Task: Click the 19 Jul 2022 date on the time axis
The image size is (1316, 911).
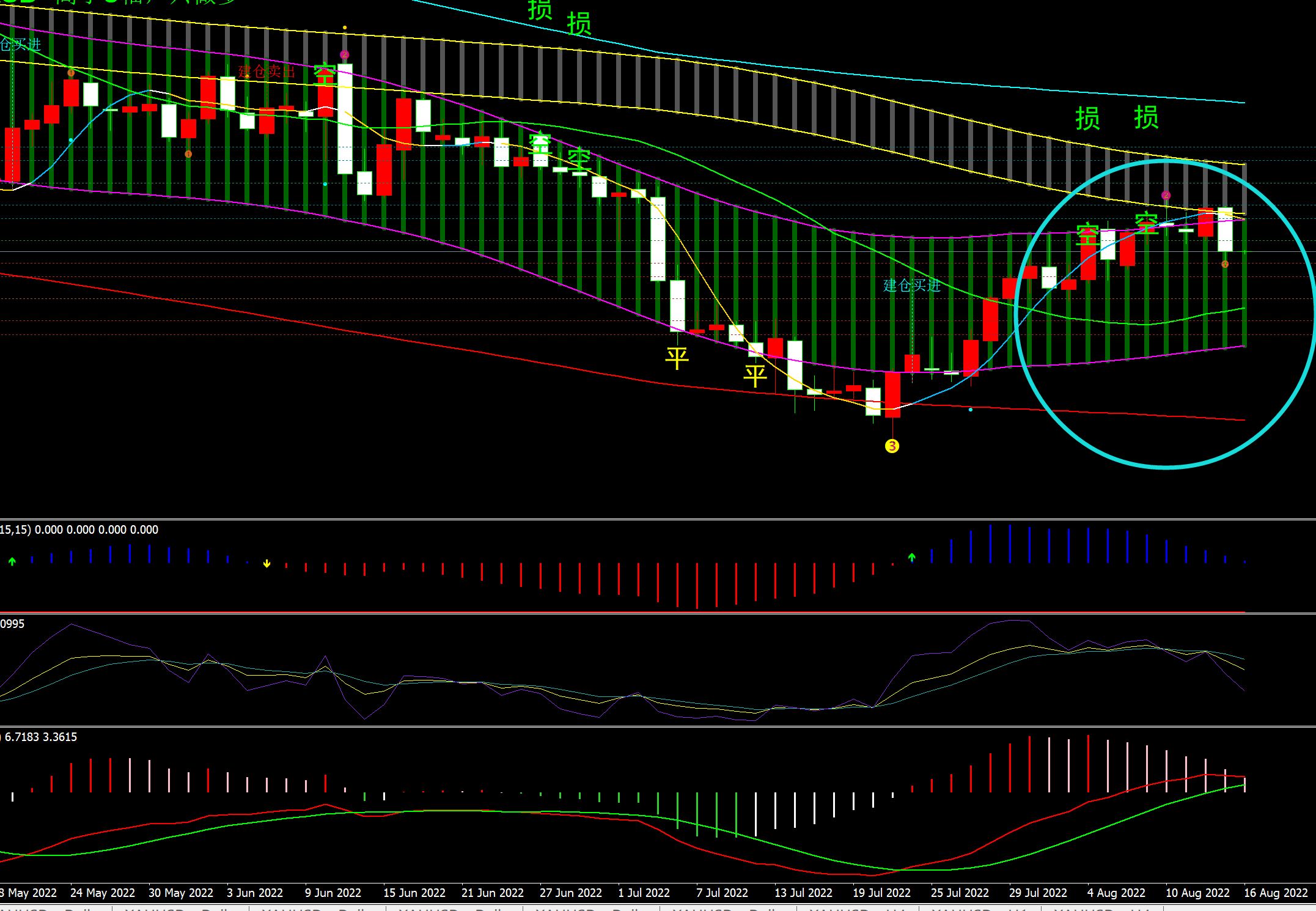Action: click(881, 893)
